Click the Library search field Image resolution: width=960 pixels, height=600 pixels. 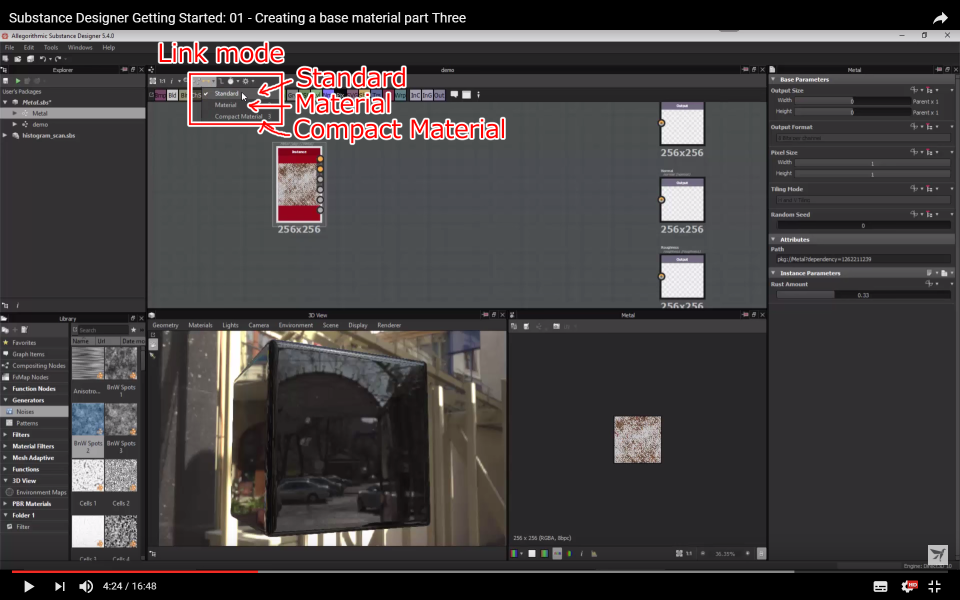[103, 330]
